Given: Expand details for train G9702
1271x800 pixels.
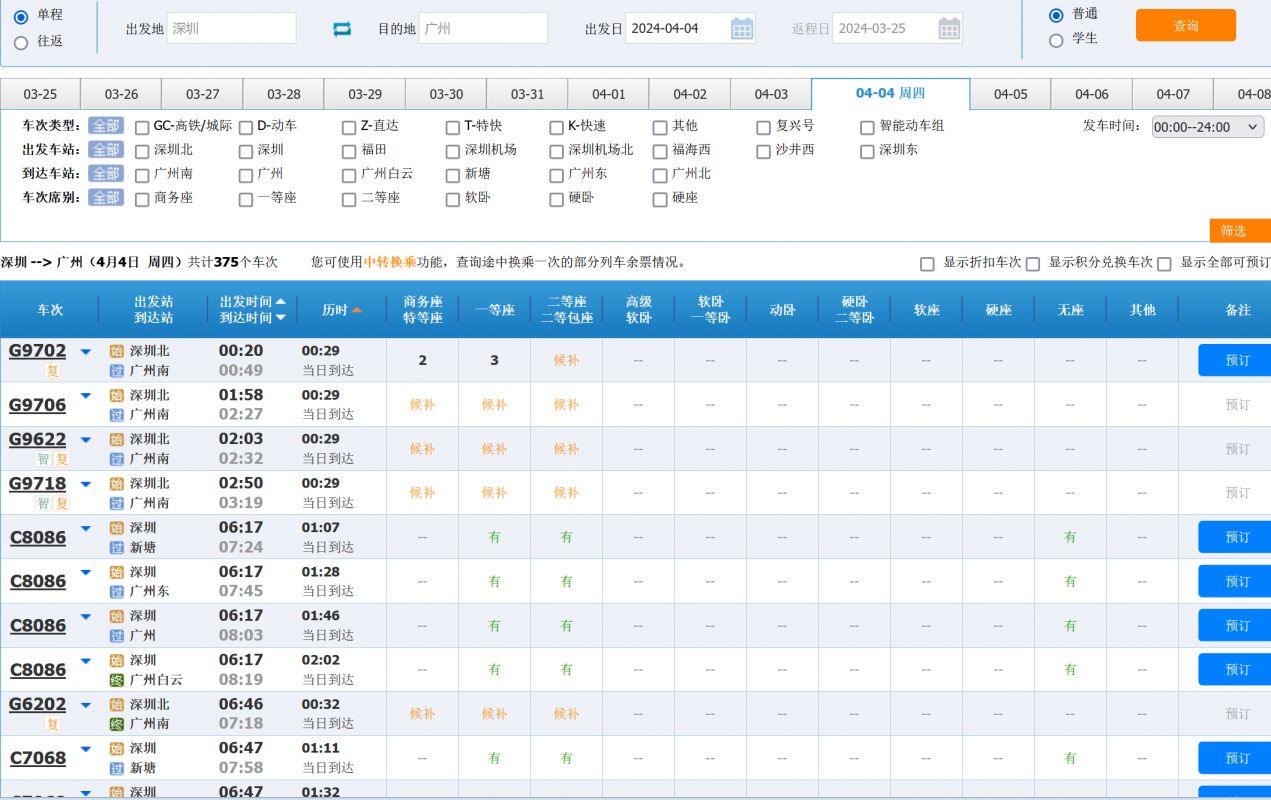Looking at the screenshot, I should point(85,350).
